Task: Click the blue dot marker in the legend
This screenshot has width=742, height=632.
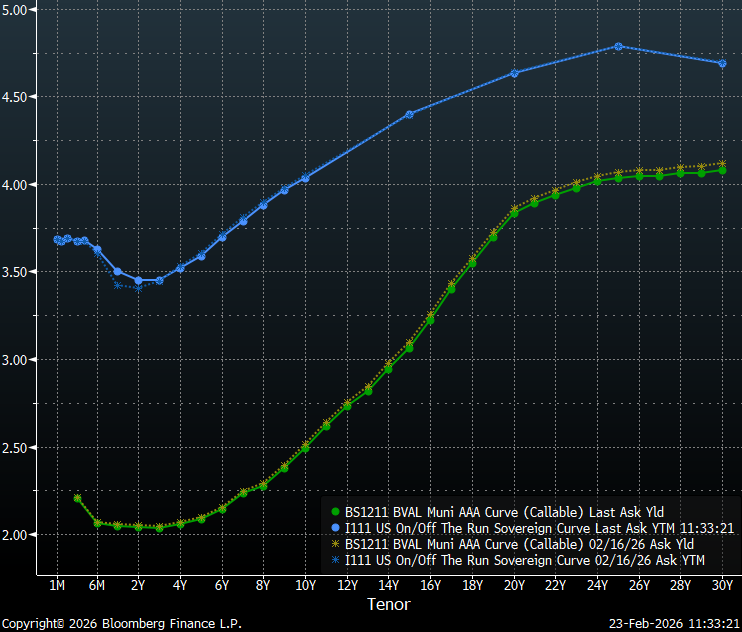Action: (335, 528)
